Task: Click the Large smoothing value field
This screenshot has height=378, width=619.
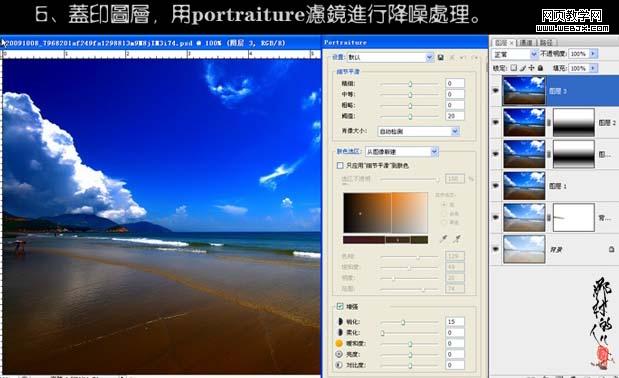Action: [455, 105]
